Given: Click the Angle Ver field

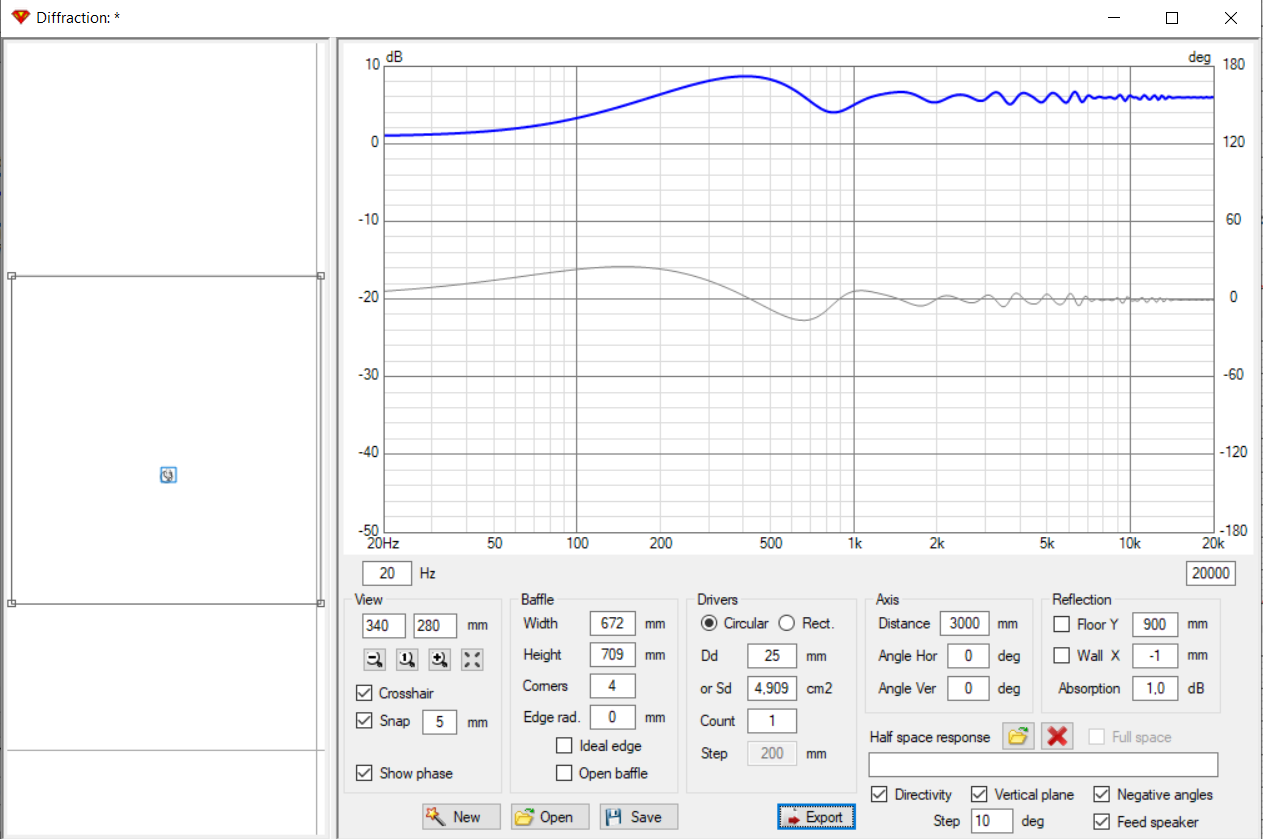Looking at the screenshot, I should (x=968, y=688).
